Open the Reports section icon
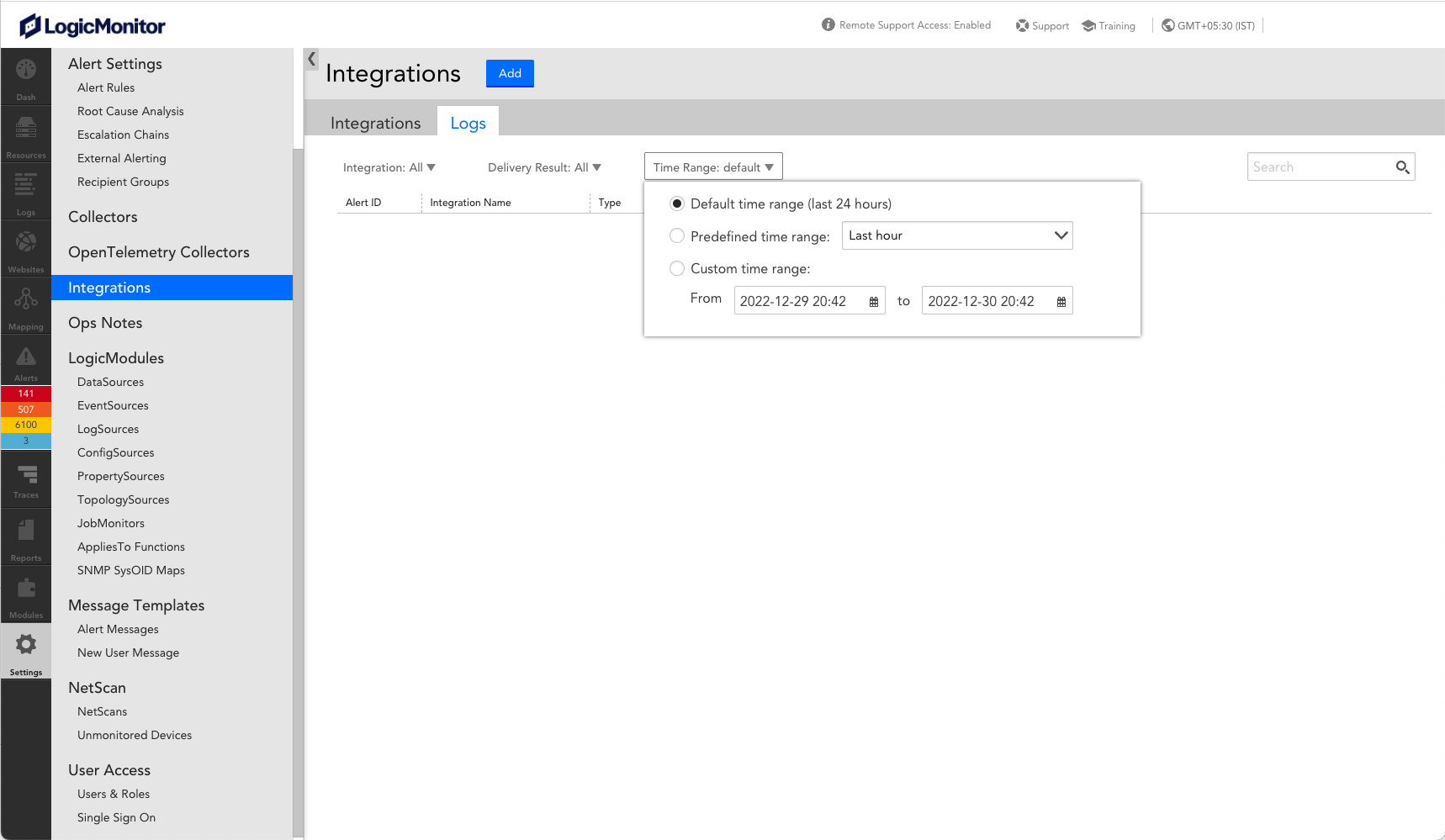Image resolution: width=1445 pixels, height=840 pixels. coord(26,530)
